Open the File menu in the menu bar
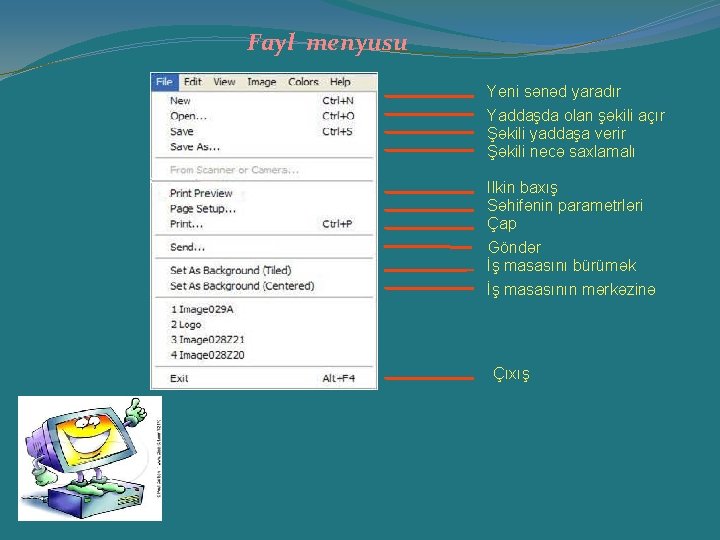Viewport: 720px width, 540px height. coord(164,82)
